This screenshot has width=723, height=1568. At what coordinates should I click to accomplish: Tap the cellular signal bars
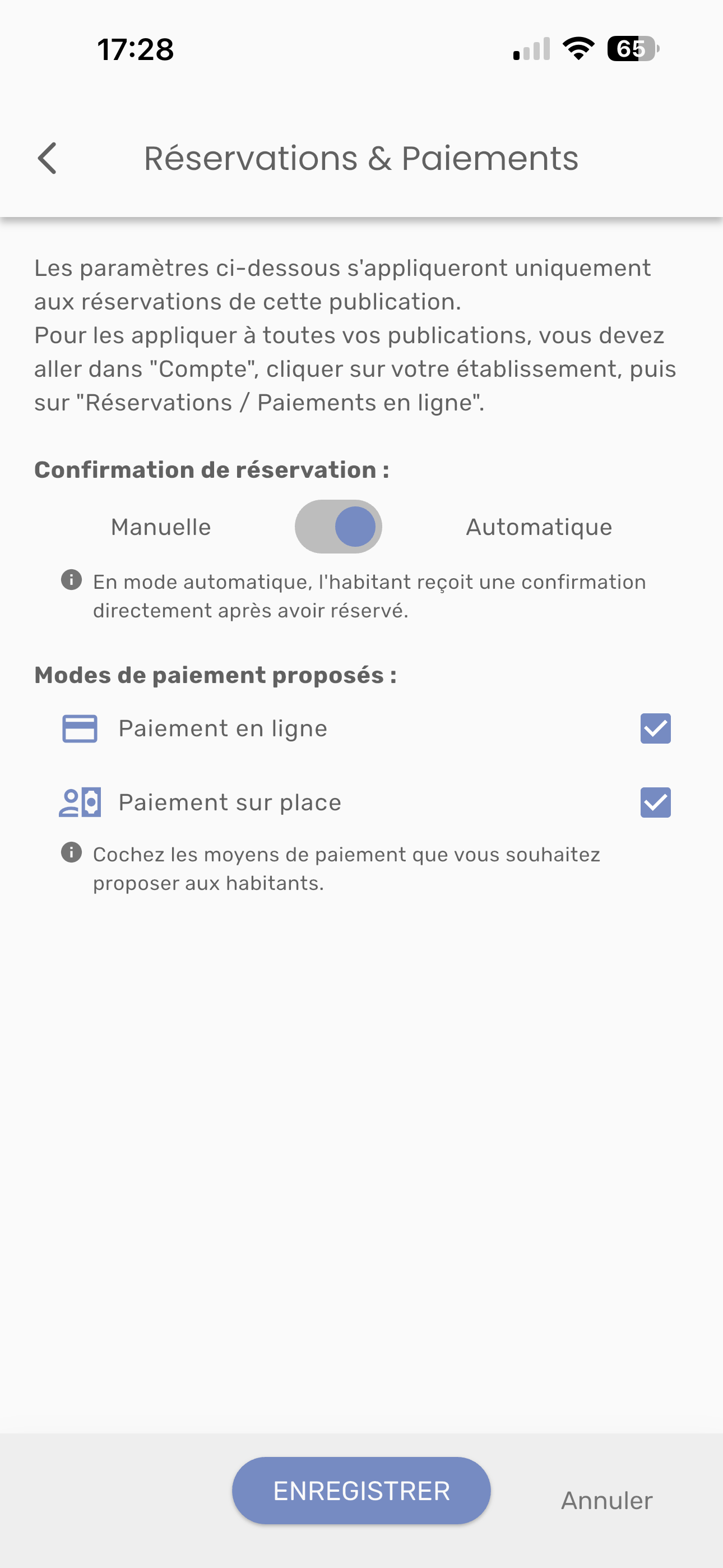pyautogui.click(x=531, y=49)
